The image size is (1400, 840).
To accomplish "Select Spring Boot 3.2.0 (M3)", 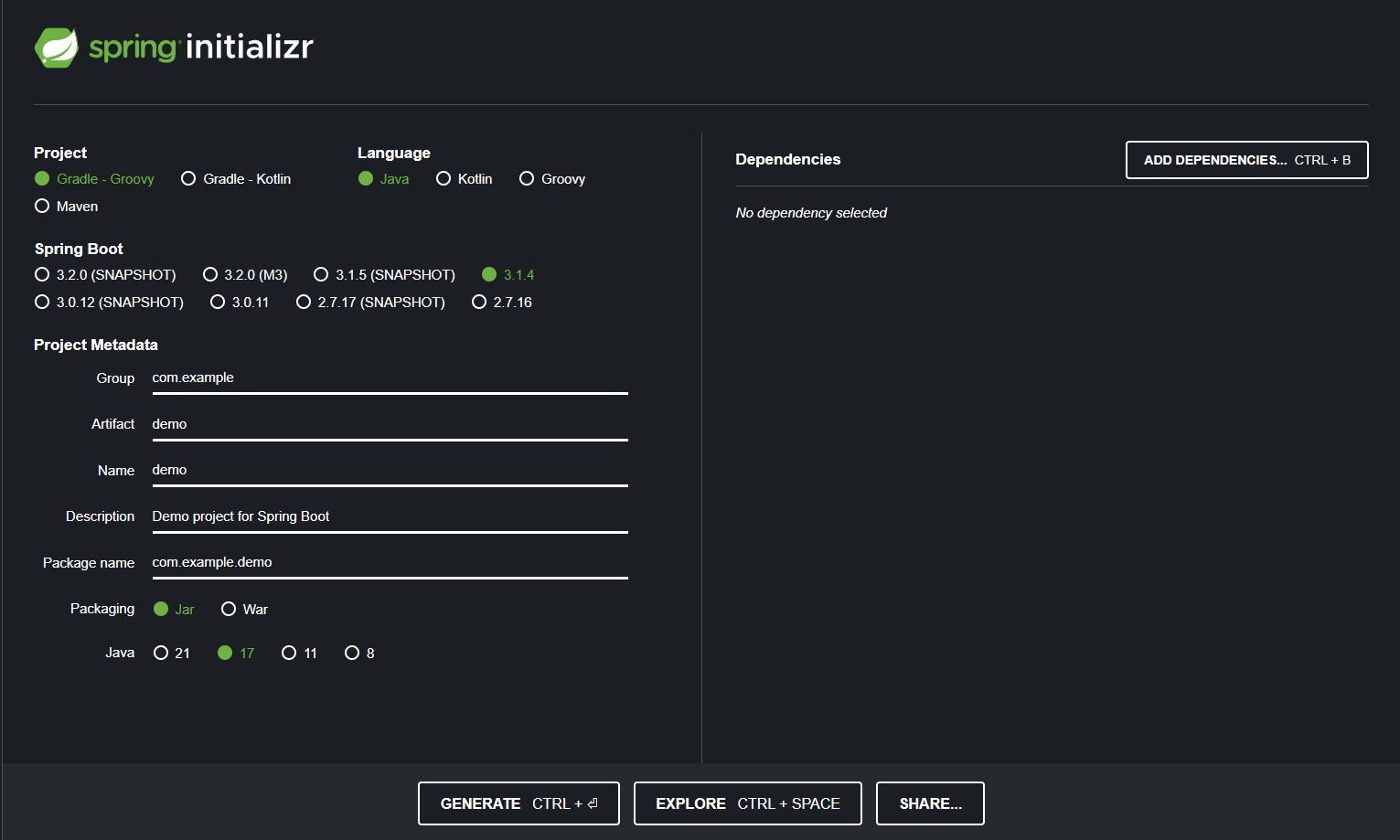I will 245,275.
